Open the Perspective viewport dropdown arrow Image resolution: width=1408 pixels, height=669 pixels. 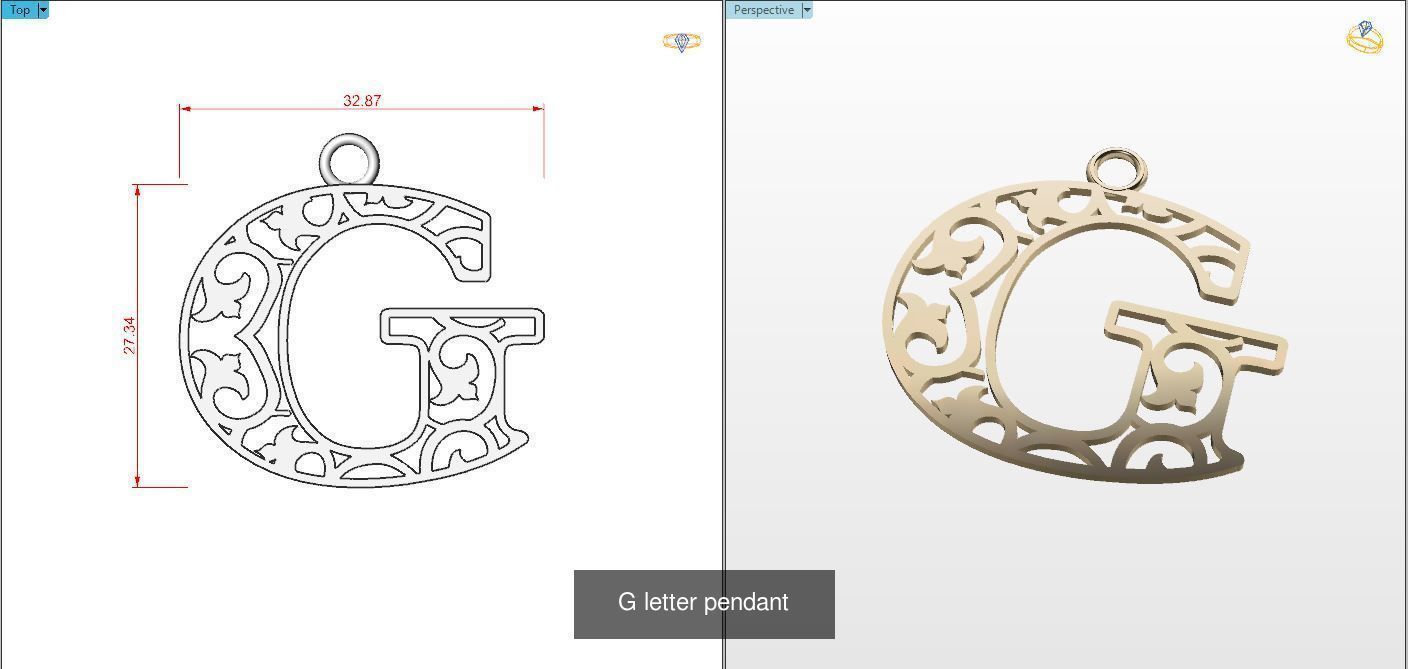tap(807, 10)
